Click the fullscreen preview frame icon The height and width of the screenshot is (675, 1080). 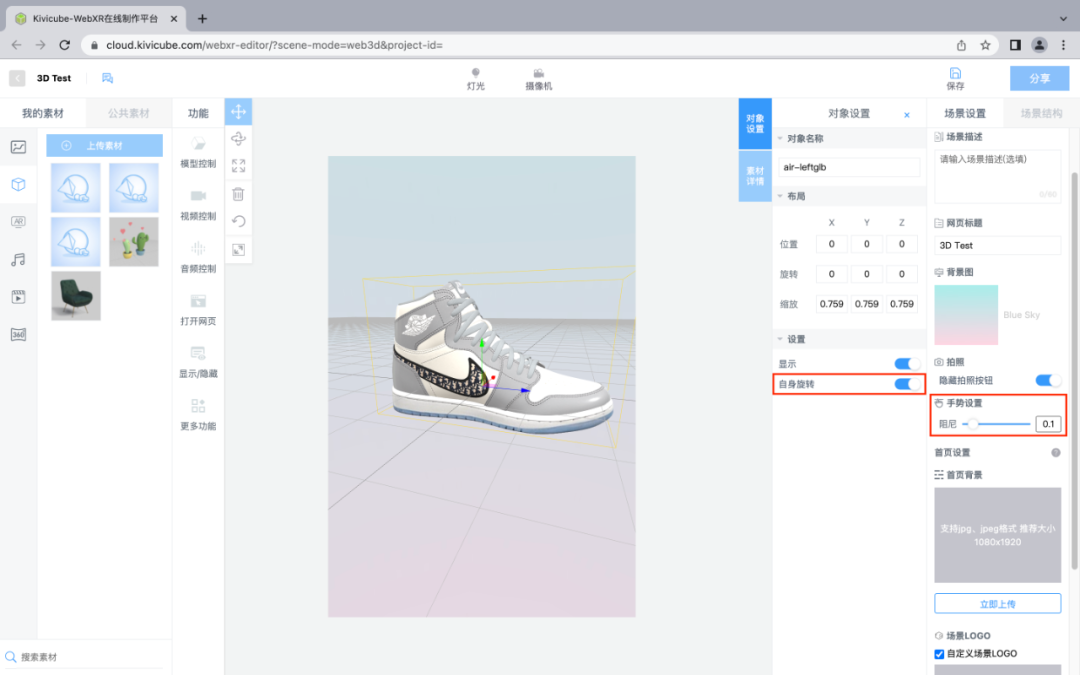[x=238, y=249]
